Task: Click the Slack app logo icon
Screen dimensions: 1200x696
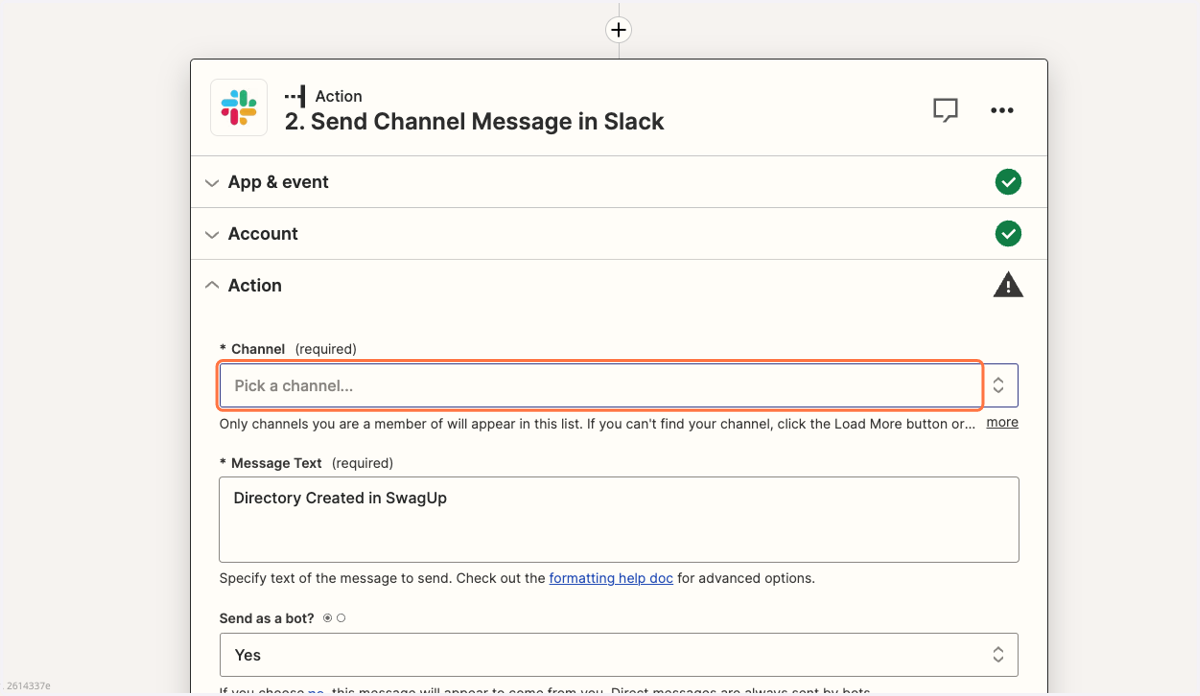Action: pos(239,107)
